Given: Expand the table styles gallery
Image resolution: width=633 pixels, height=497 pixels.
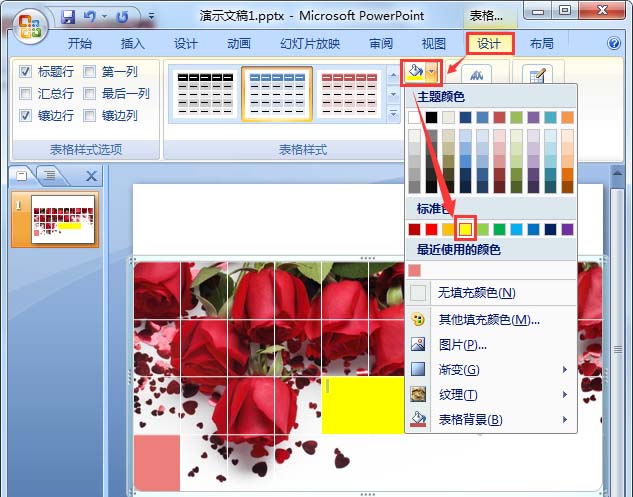Looking at the screenshot, I should pyautogui.click(x=393, y=114).
